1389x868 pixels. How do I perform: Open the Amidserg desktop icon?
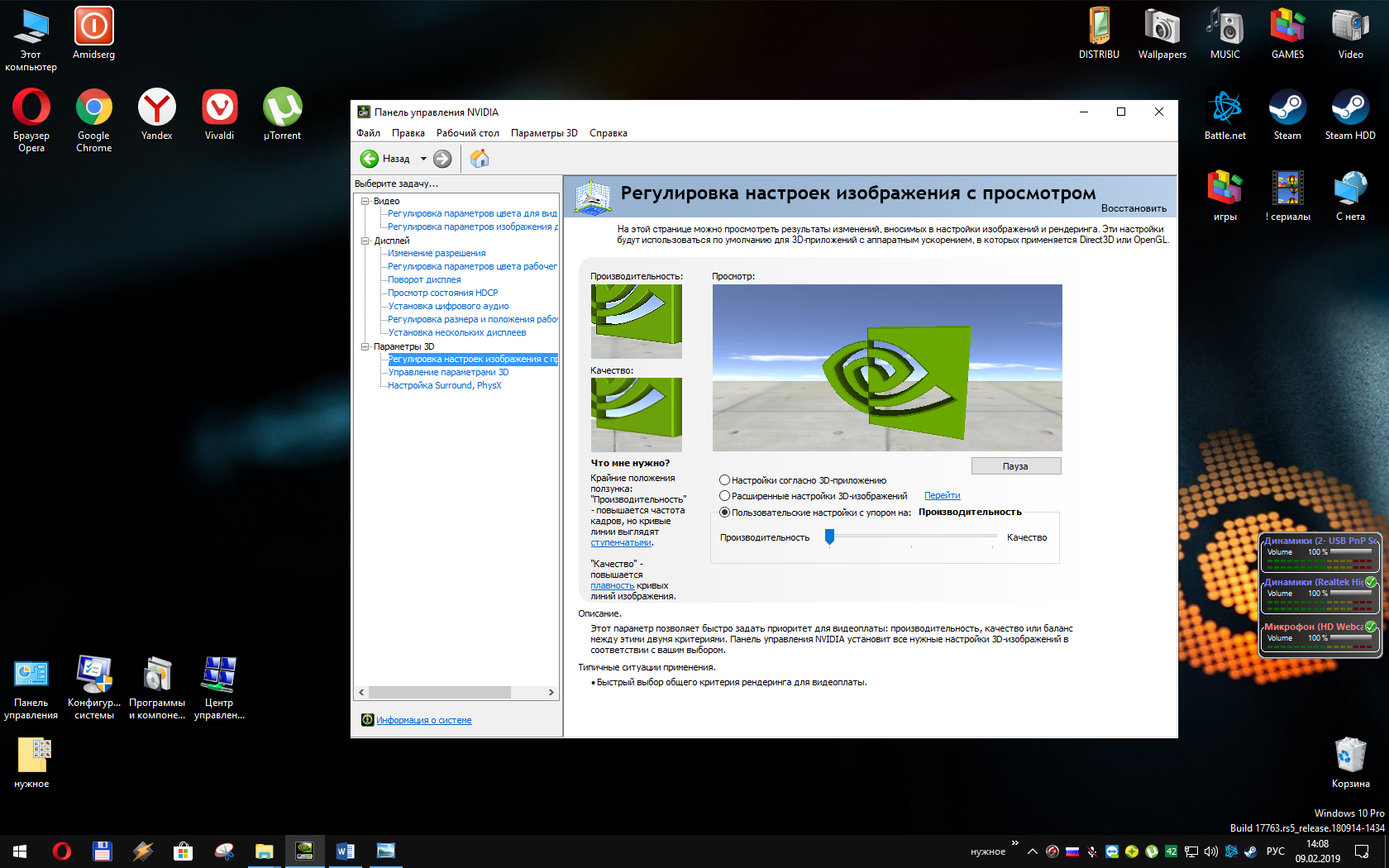point(94,33)
